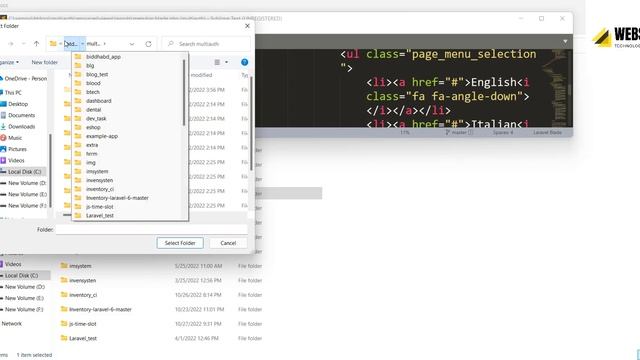
Task: Open Music in dialog sidebar
Action: (x=11, y=138)
